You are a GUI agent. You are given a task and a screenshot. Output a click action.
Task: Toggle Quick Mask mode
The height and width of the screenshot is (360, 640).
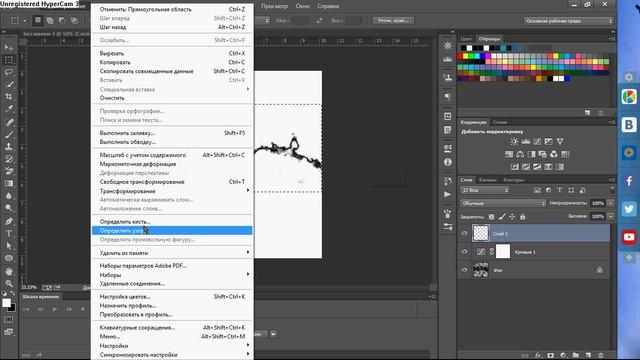9,320
